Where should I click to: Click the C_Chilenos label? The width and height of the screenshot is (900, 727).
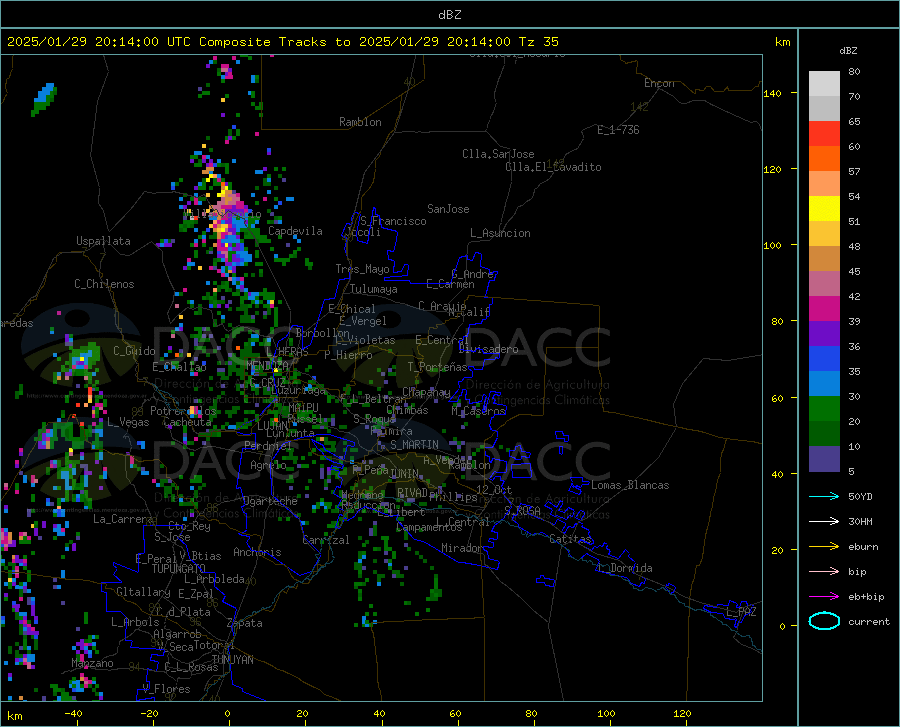pyautogui.click(x=104, y=284)
